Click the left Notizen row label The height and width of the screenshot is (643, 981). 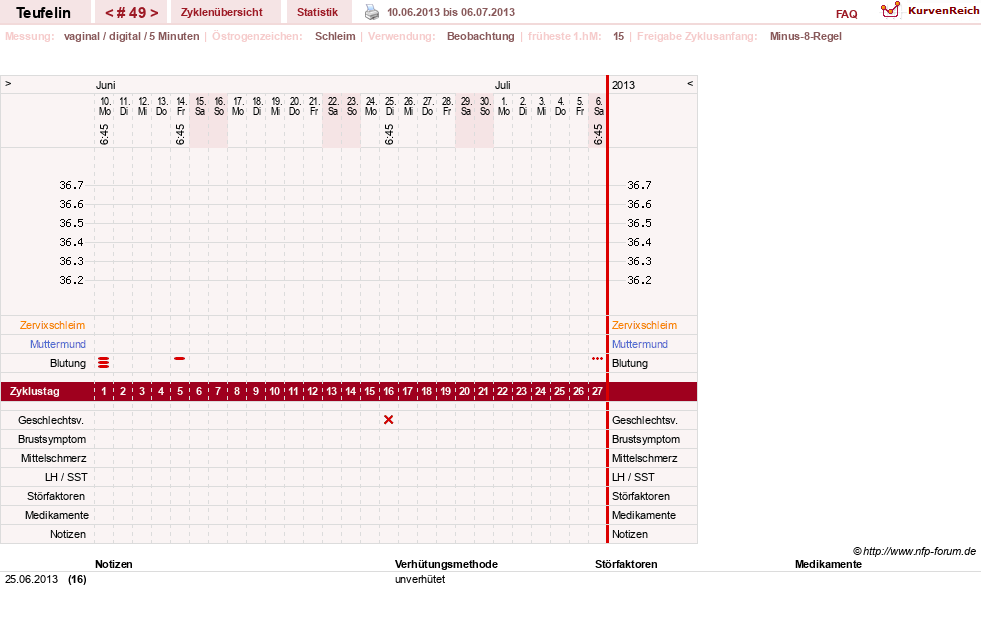(x=68, y=534)
